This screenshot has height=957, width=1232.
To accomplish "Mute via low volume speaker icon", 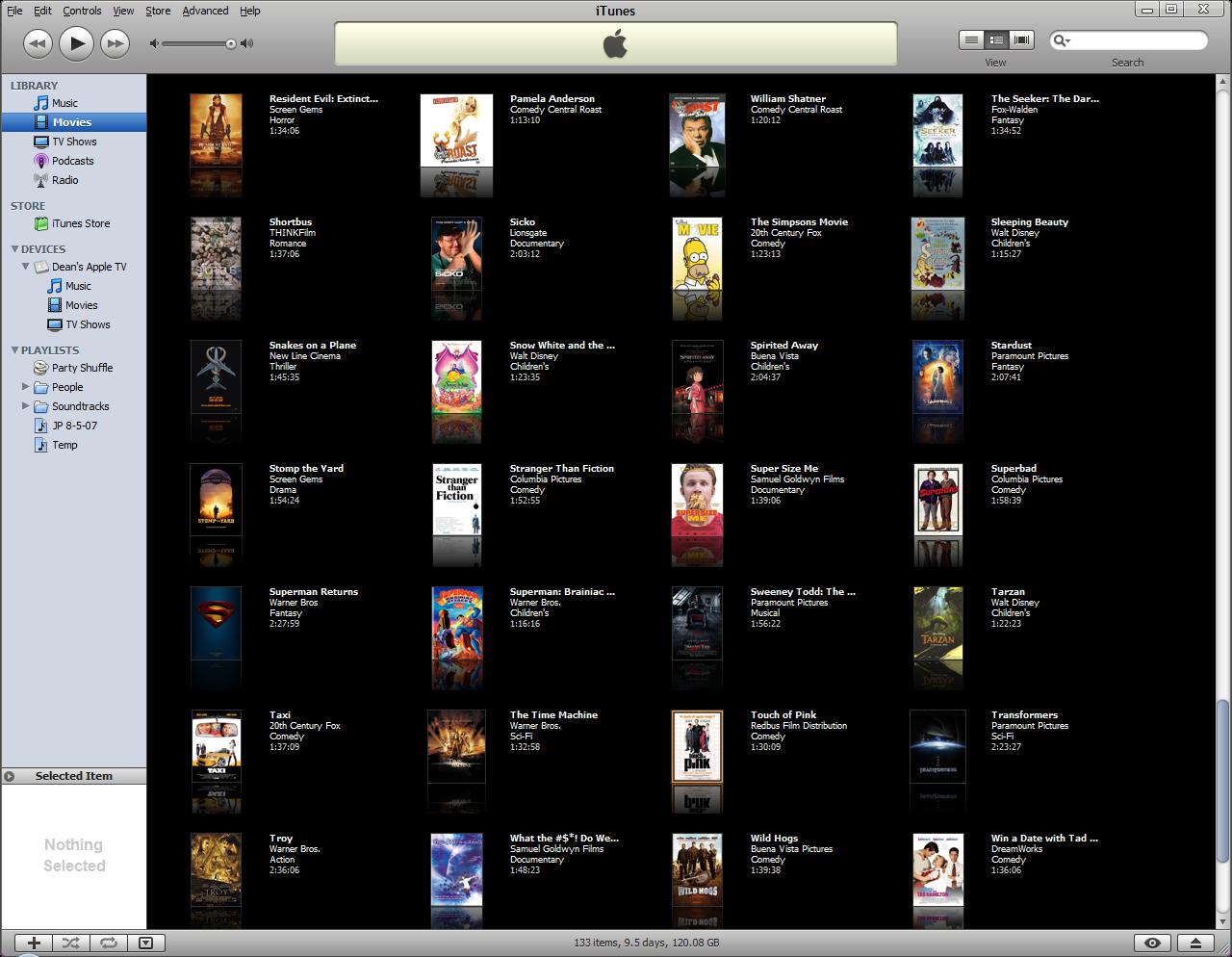I will 154,43.
